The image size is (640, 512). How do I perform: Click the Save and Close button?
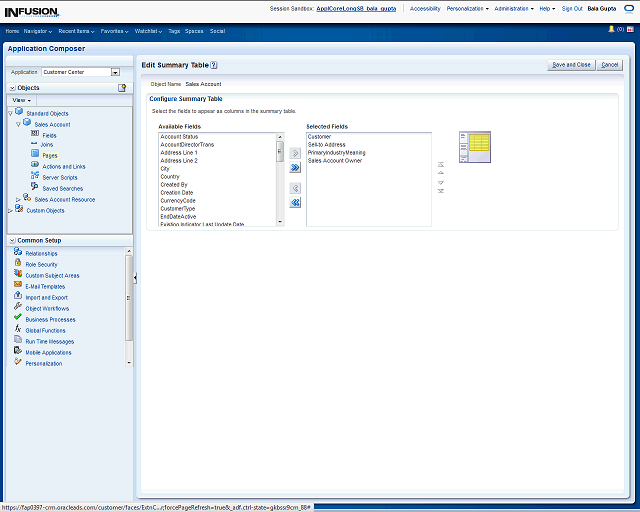pos(571,65)
